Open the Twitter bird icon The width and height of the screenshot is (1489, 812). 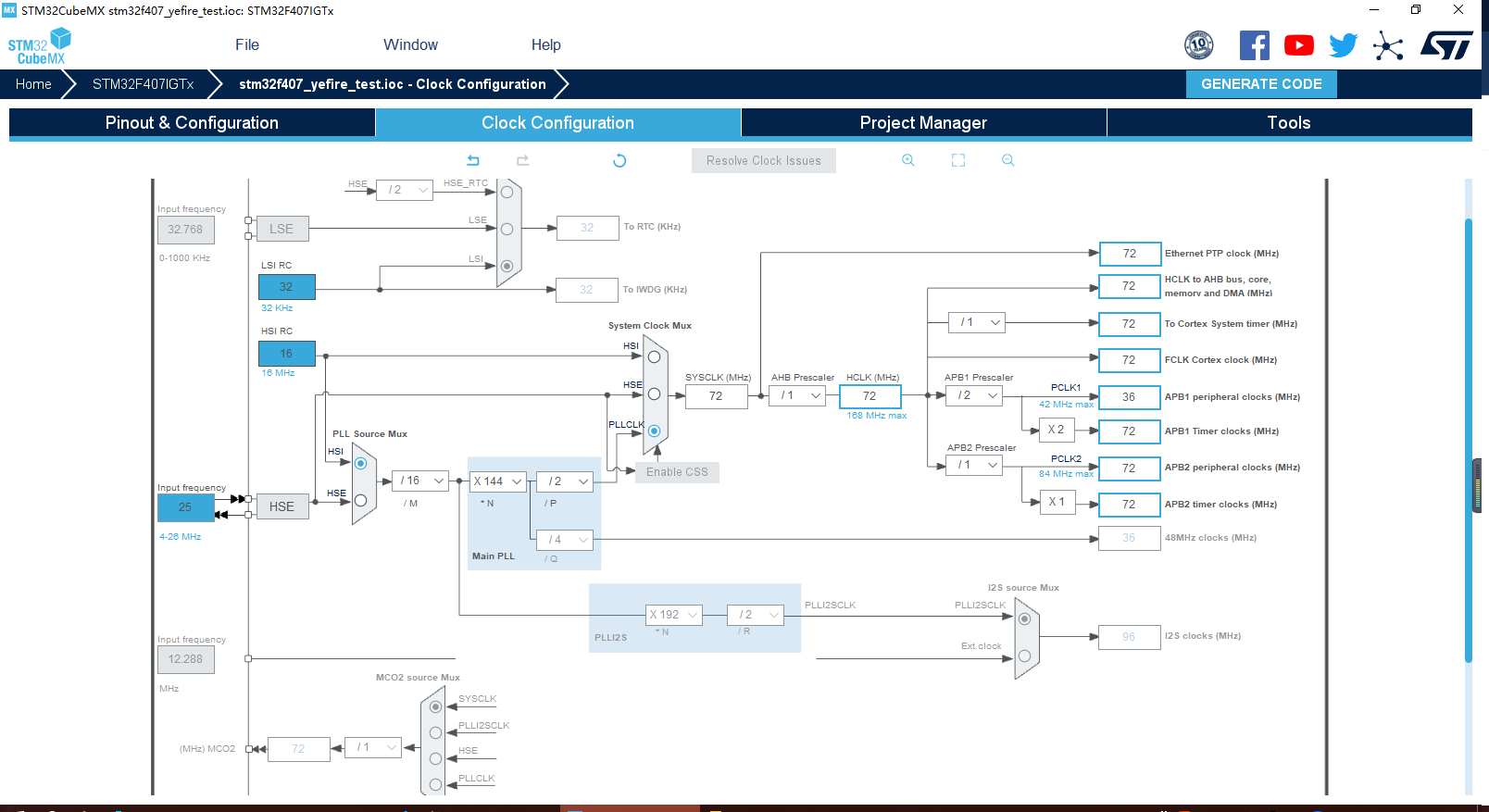(x=1343, y=45)
